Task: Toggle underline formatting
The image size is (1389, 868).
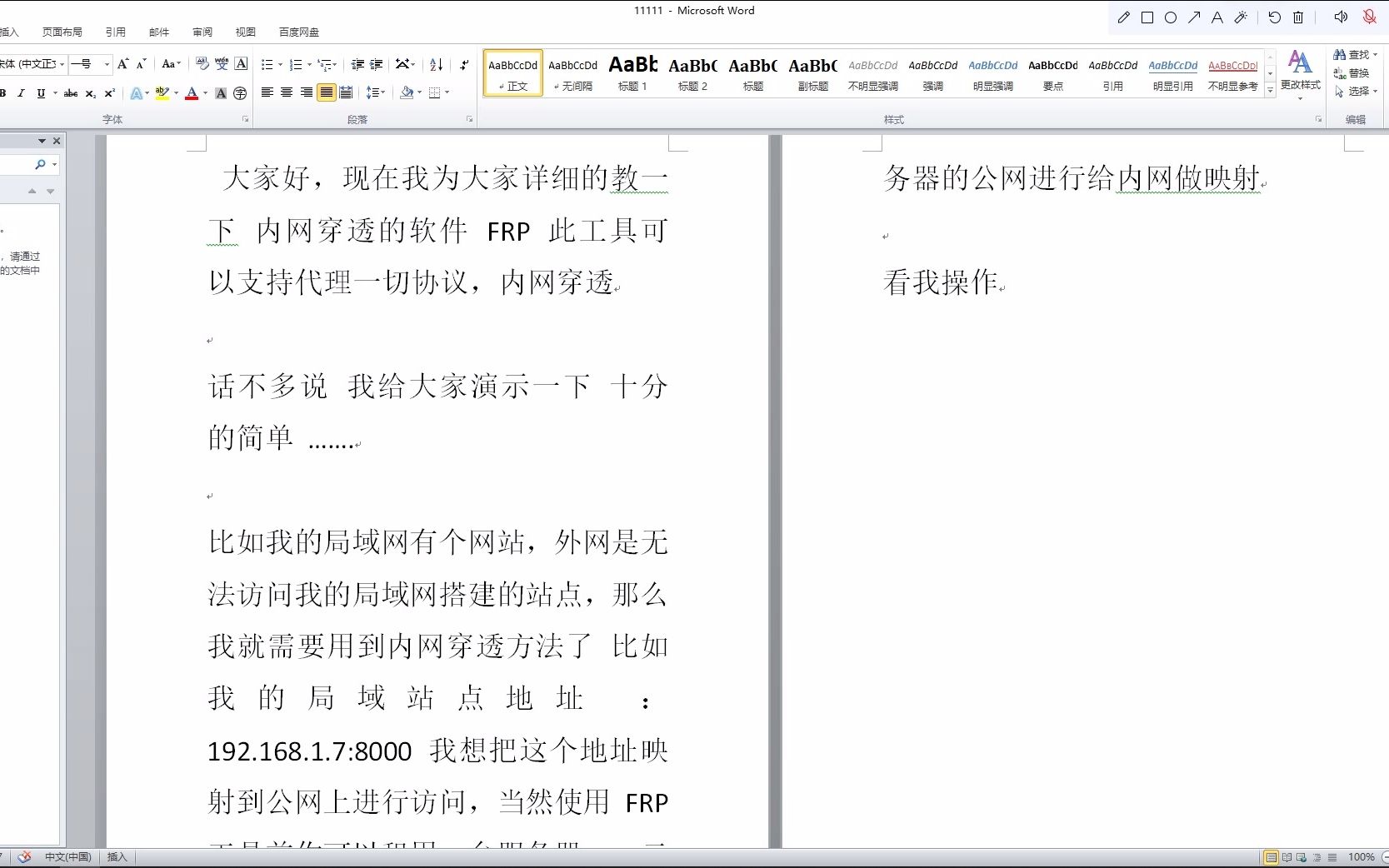Action: coord(41,93)
